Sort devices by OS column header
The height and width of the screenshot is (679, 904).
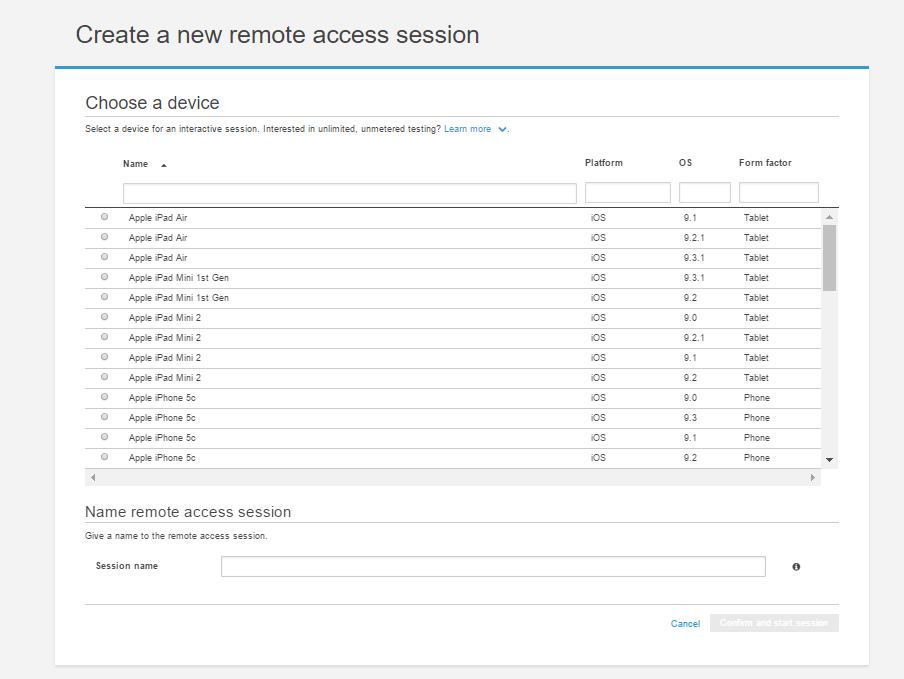[x=685, y=163]
